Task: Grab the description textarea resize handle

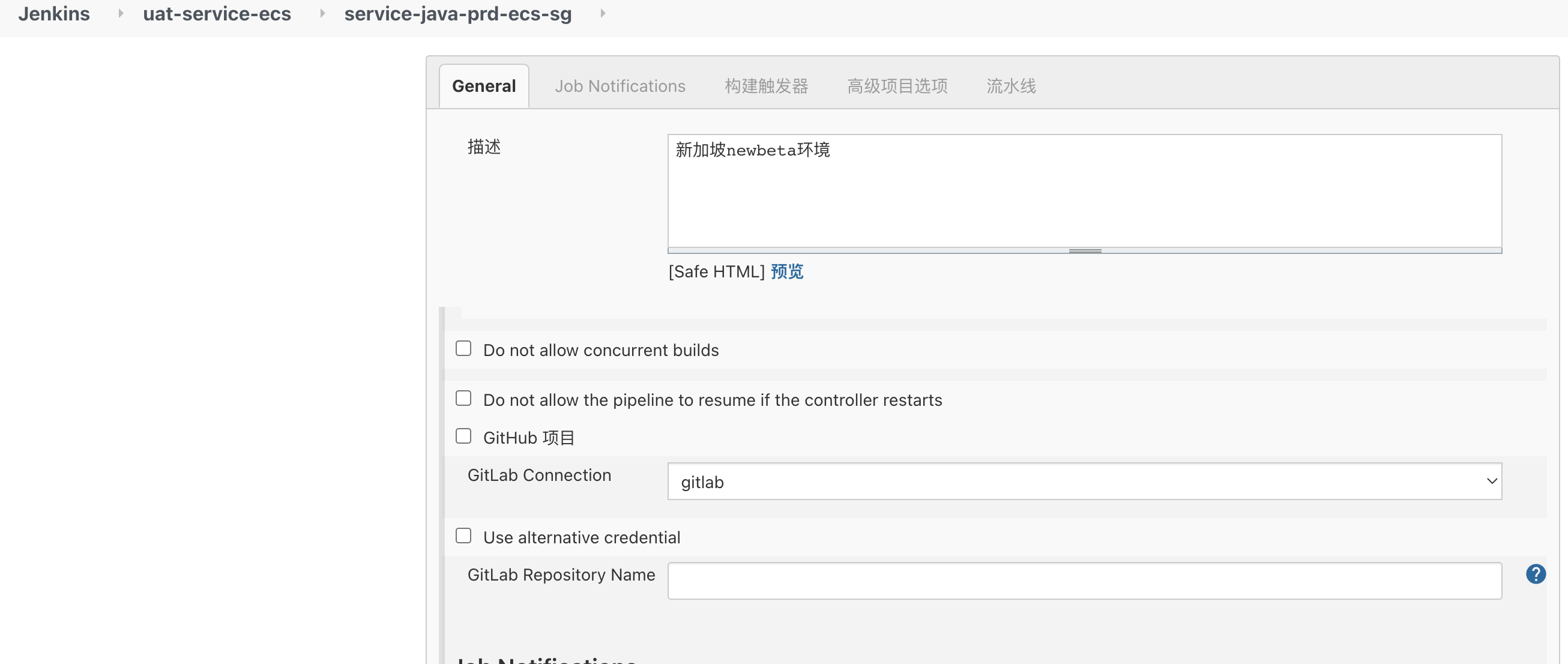Action: (x=1085, y=251)
